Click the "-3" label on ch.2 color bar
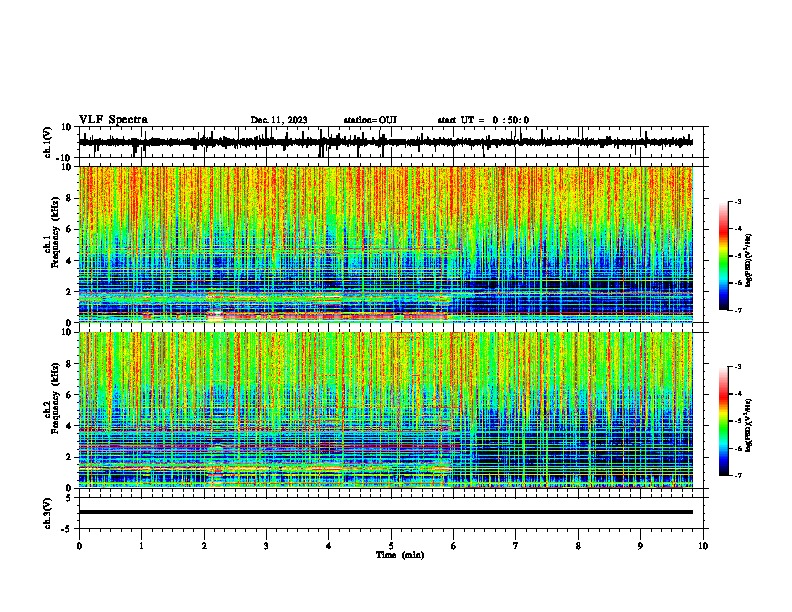This screenshot has width=792, height=612. tap(738, 367)
